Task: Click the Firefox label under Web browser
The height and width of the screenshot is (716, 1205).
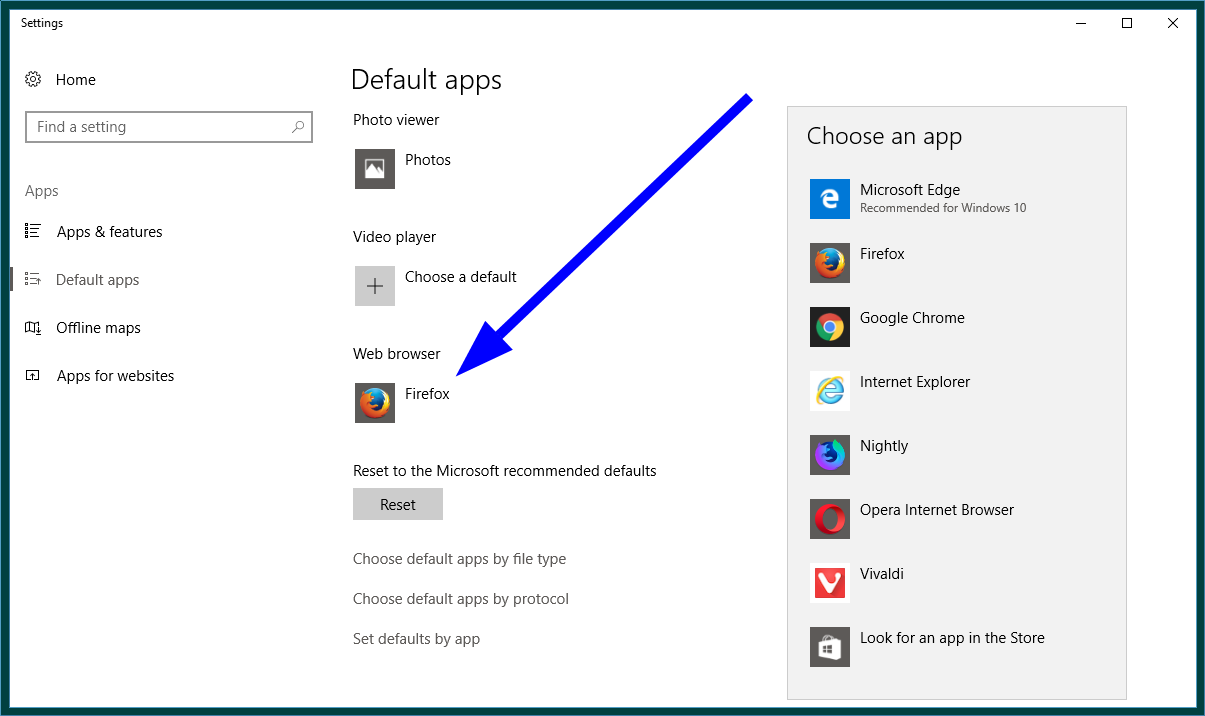Action: 428,394
